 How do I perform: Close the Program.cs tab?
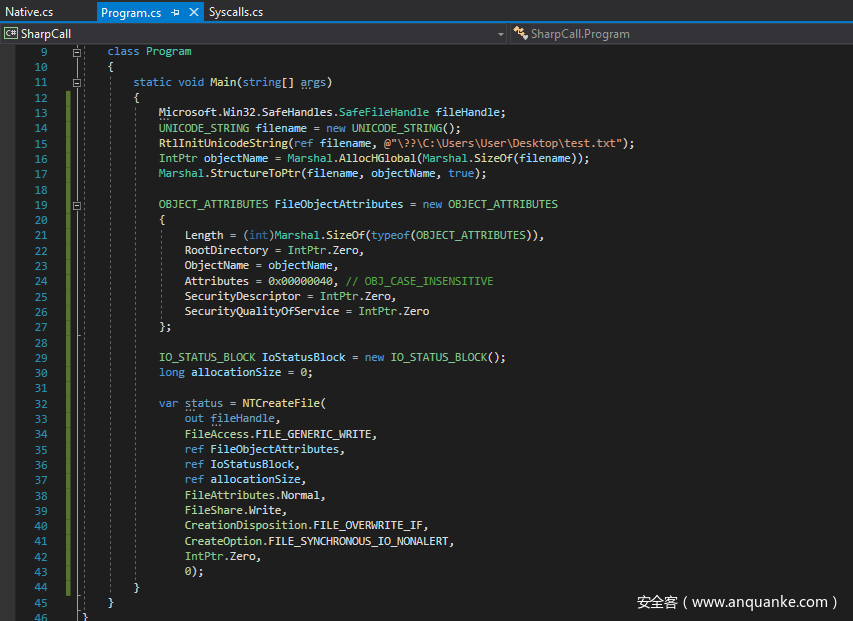[x=192, y=13]
